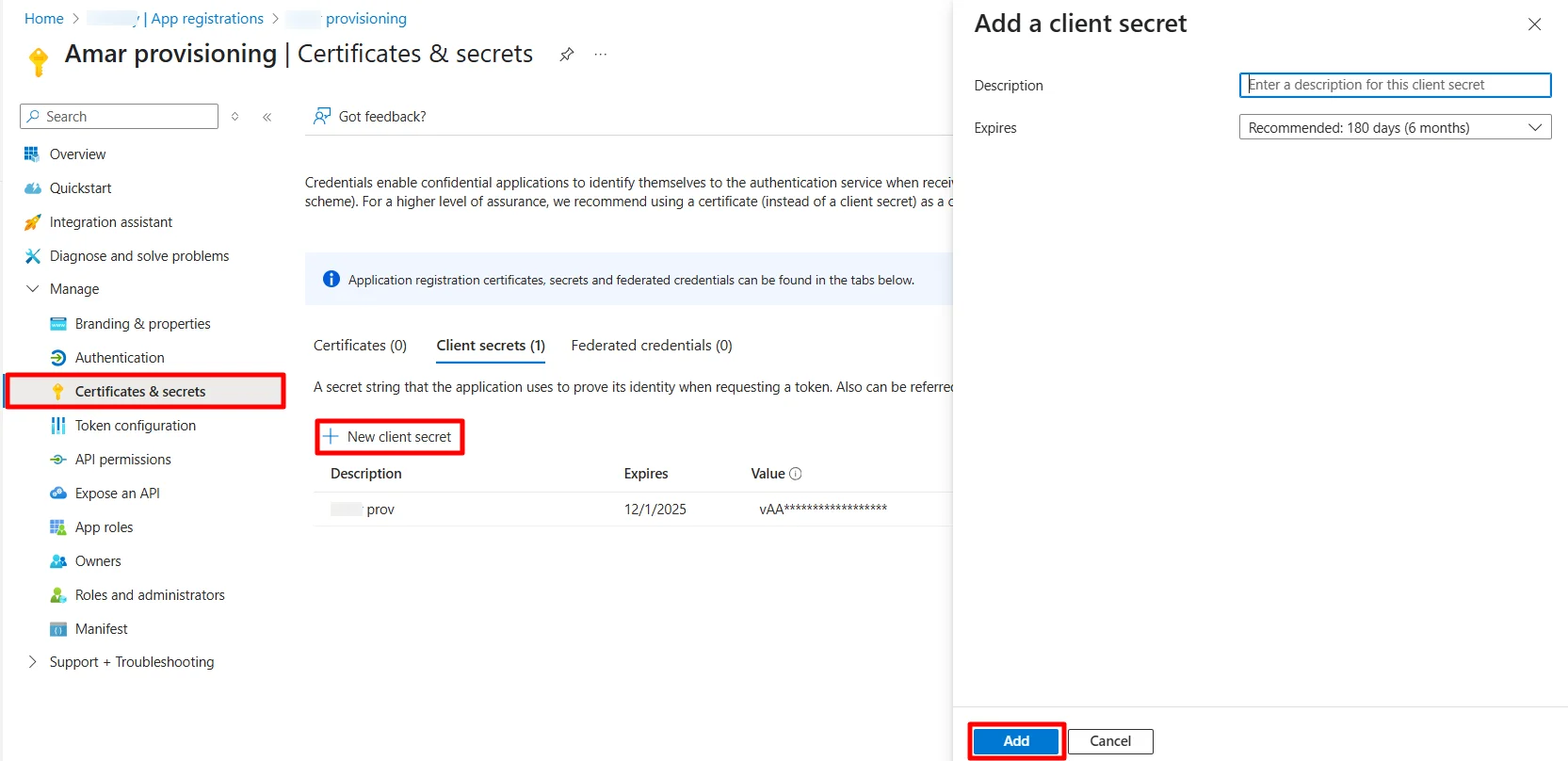Click the Owners people icon
1568x761 pixels.
[x=57, y=560]
